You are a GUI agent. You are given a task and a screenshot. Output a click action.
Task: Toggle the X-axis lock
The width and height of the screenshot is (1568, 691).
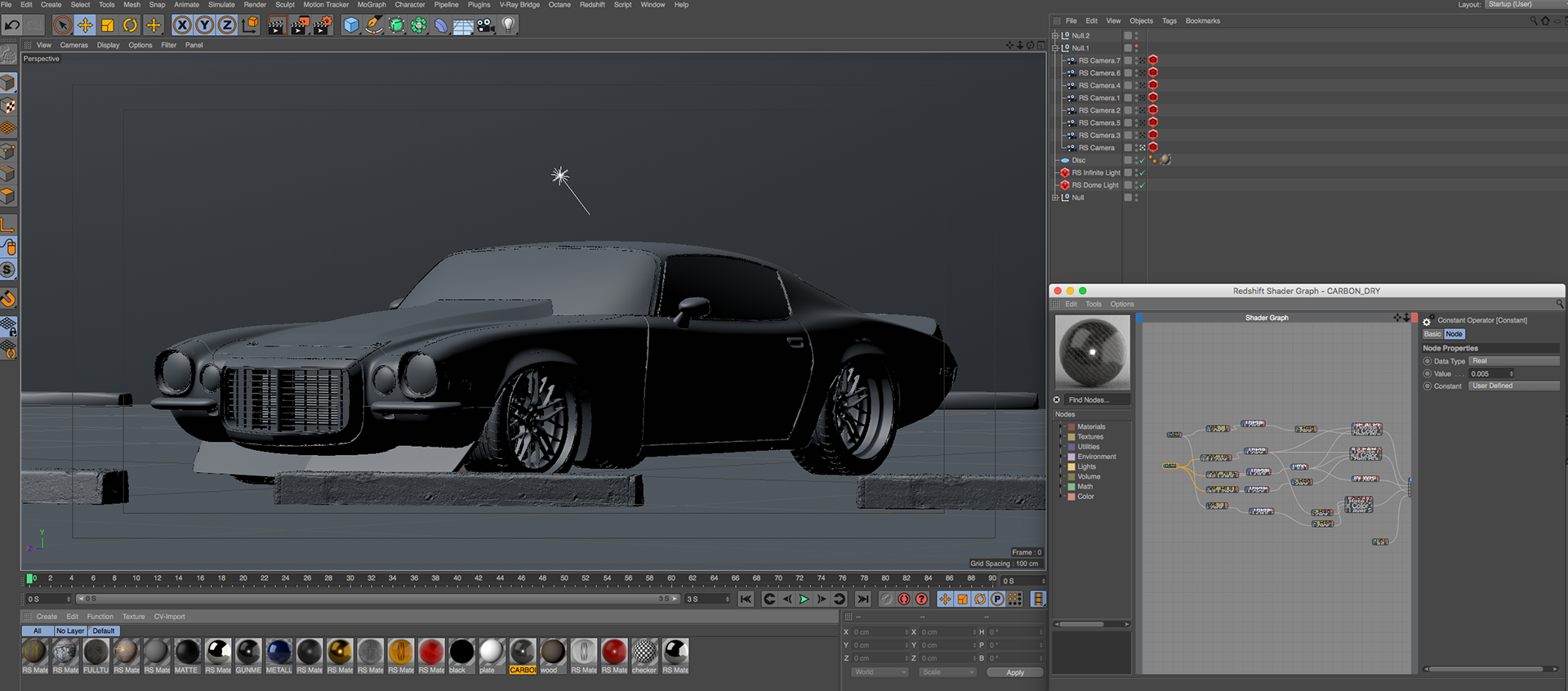pyautogui.click(x=182, y=25)
